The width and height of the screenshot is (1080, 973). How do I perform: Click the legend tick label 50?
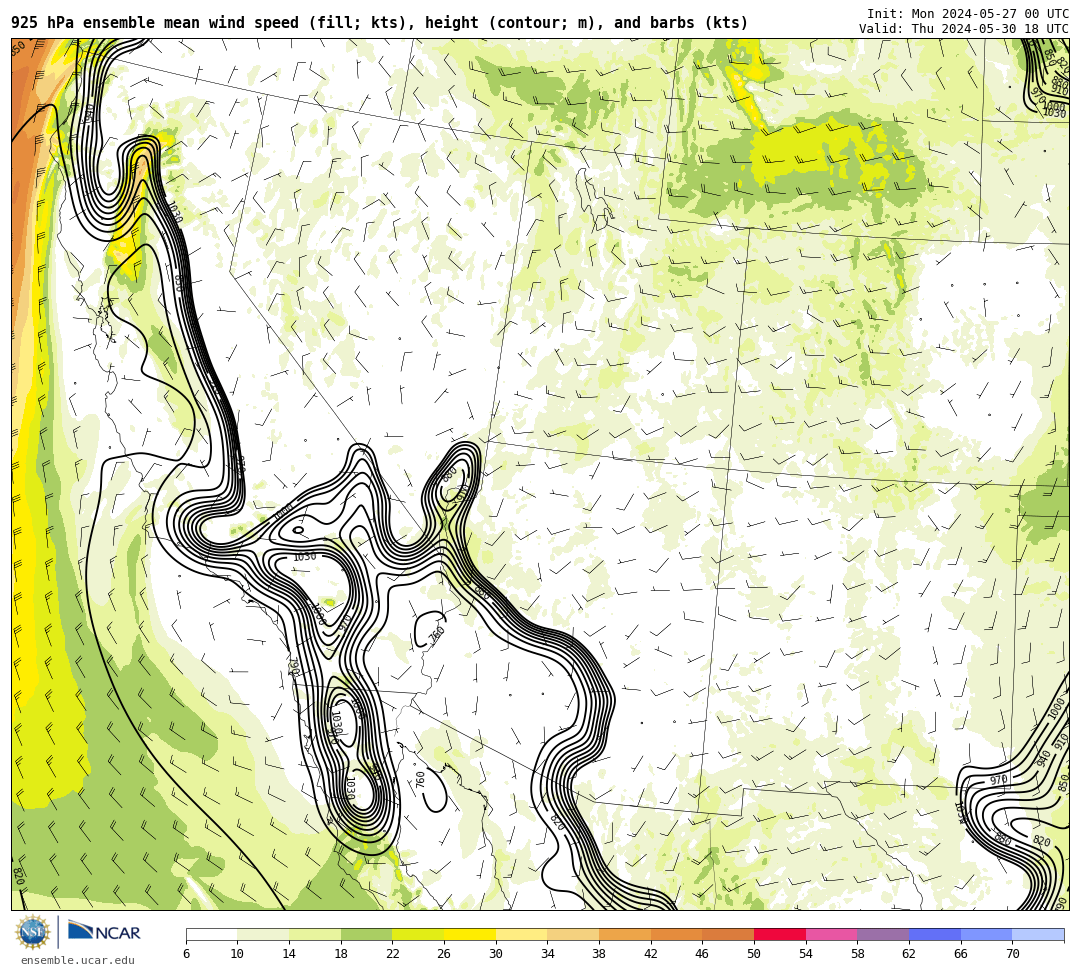point(754,954)
